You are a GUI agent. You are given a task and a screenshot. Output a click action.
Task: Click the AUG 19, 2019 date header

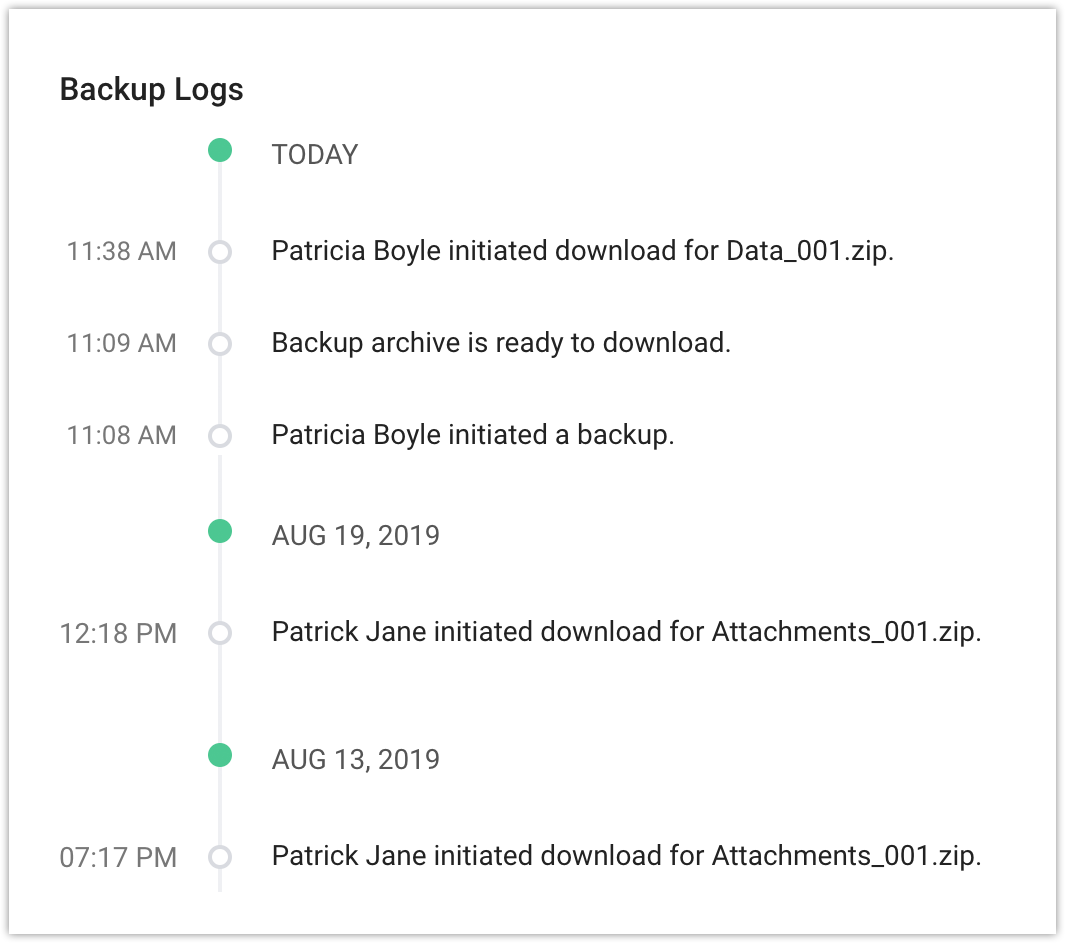coord(356,535)
